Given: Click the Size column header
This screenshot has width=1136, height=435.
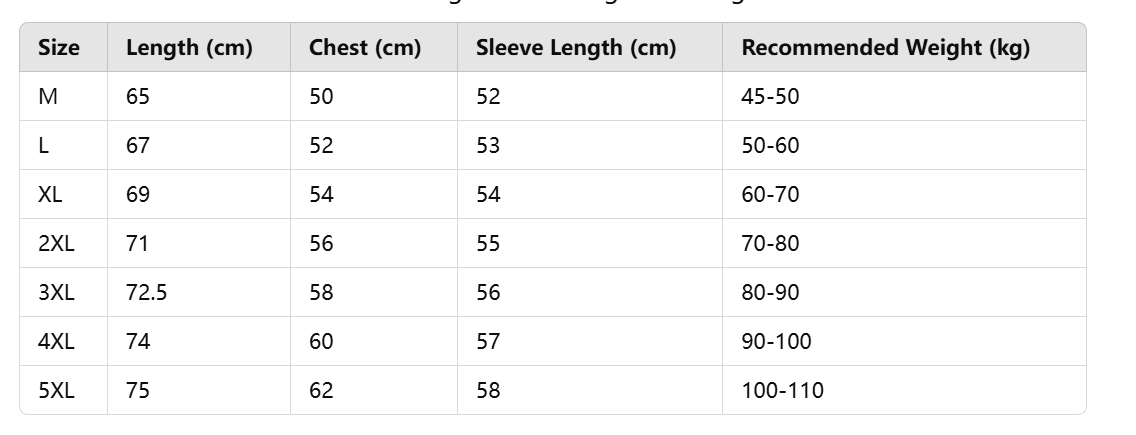Looking at the screenshot, I should tap(59, 48).
